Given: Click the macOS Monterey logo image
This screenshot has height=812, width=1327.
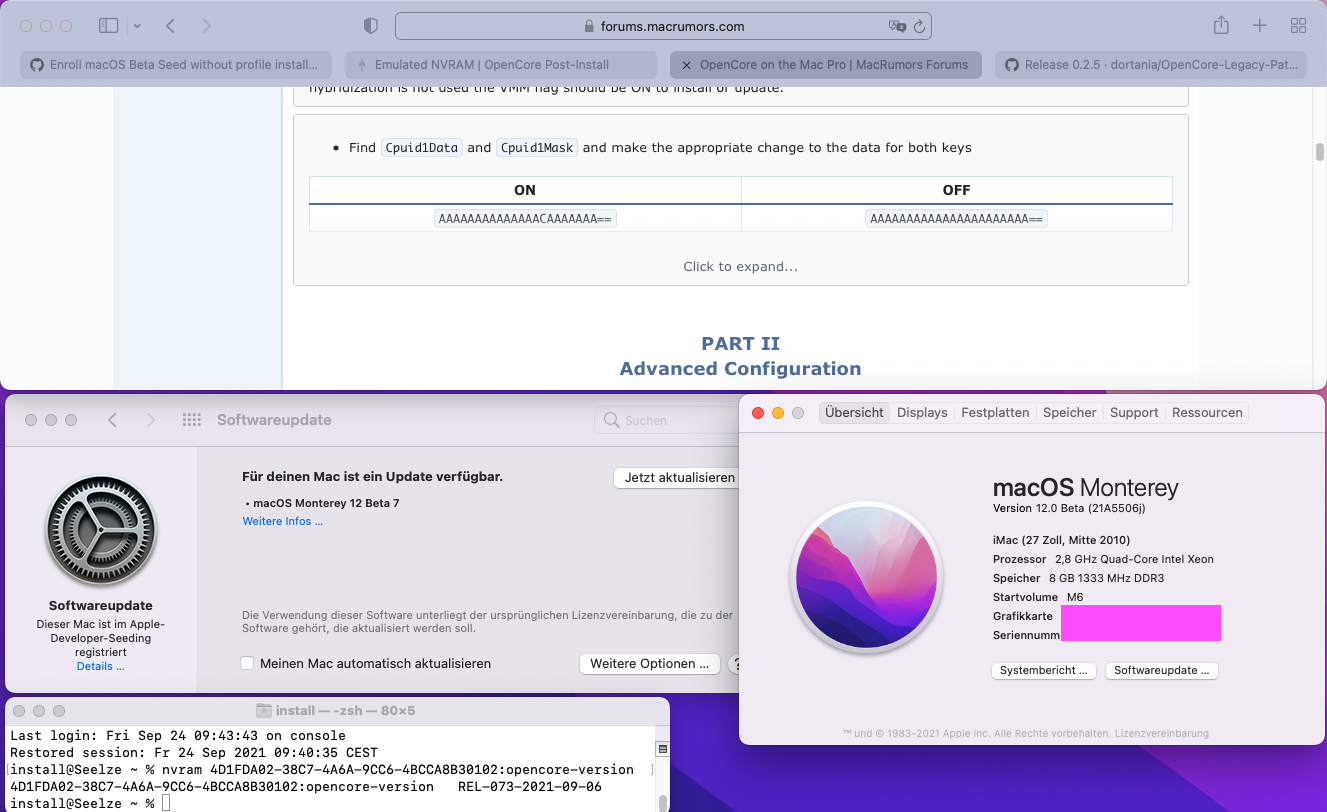Looking at the screenshot, I should [867, 577].
